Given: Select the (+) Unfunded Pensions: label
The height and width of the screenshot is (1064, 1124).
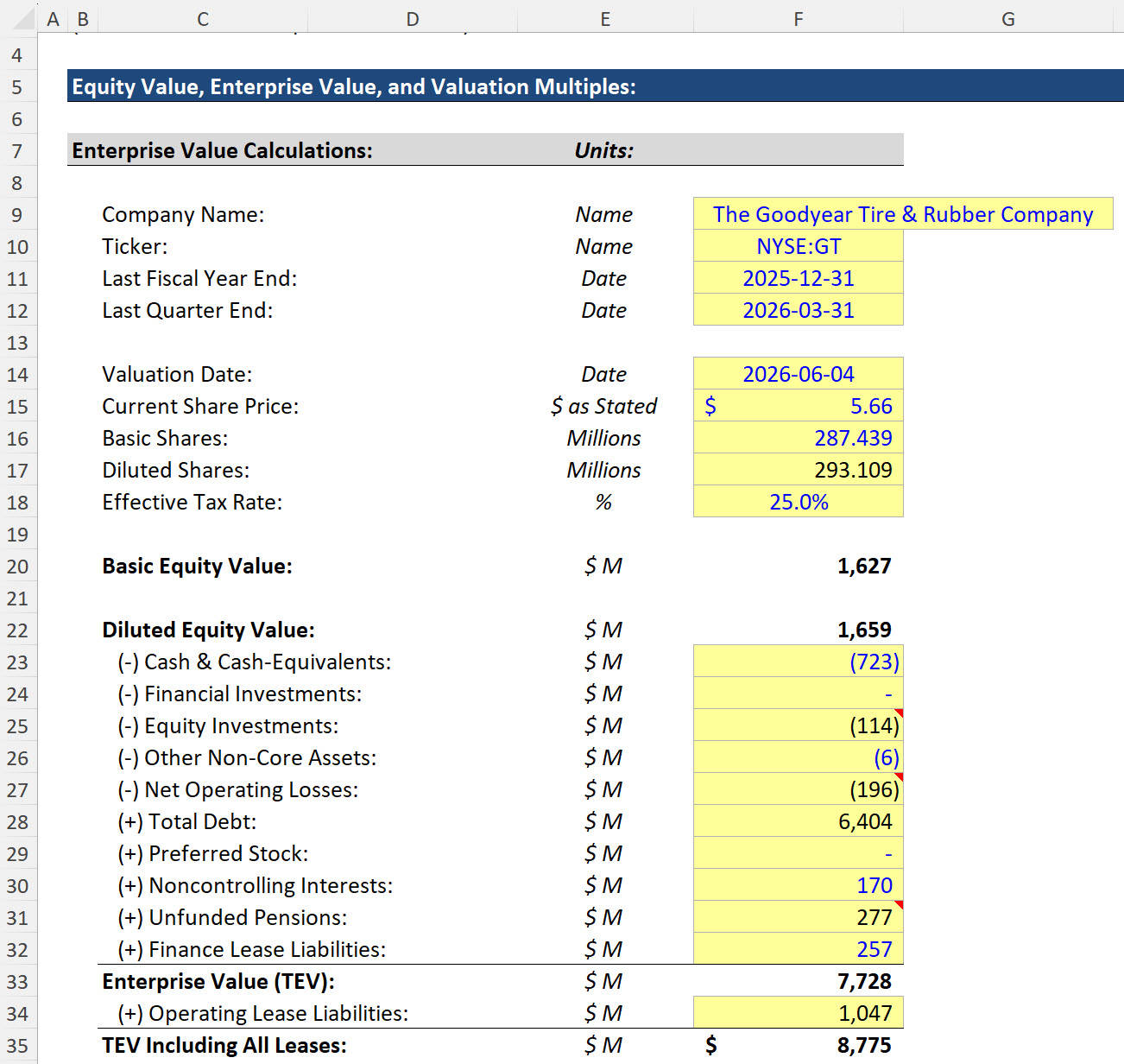Looking at the screenshot, I should point(232,917).
